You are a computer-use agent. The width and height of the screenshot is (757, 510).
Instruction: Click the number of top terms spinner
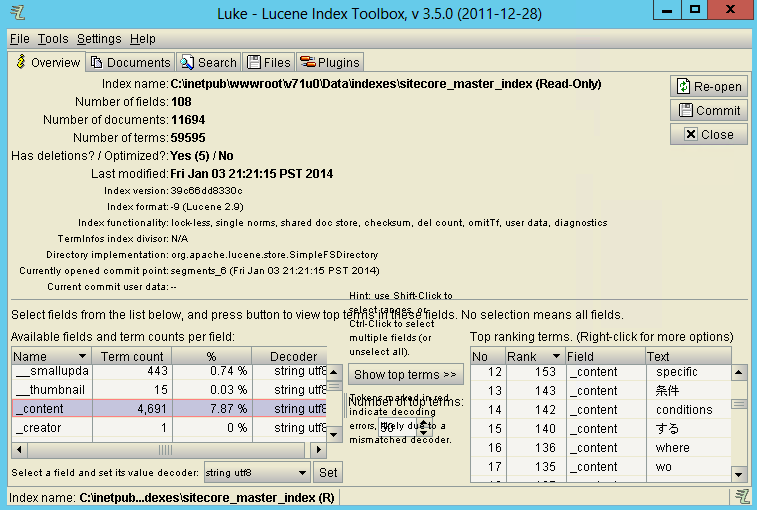click(x=405, y=426)
